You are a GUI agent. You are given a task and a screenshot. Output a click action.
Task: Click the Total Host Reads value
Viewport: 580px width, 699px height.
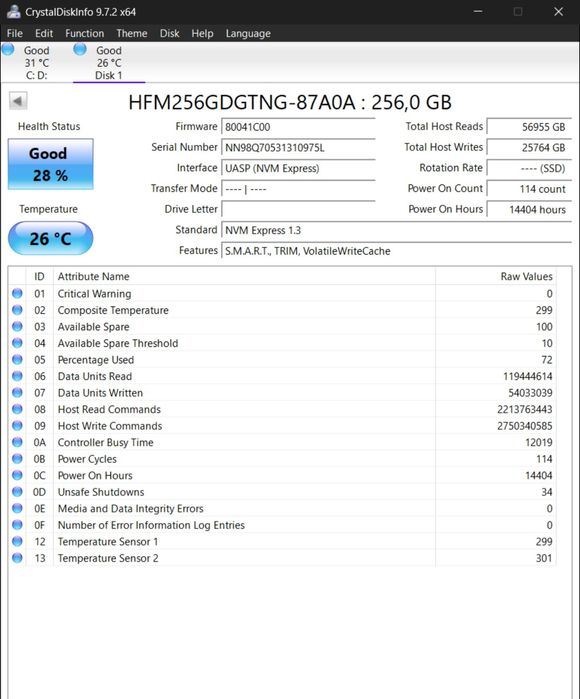[x=529, y=127]
